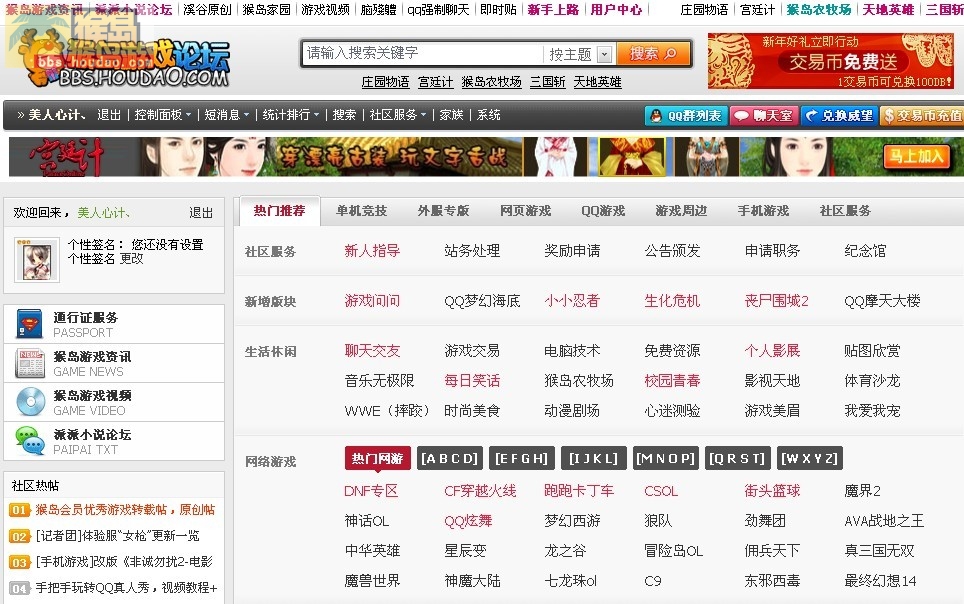Click the 新手上路 top link
Screen dimensions: 964x604
(x=553, y=9)
